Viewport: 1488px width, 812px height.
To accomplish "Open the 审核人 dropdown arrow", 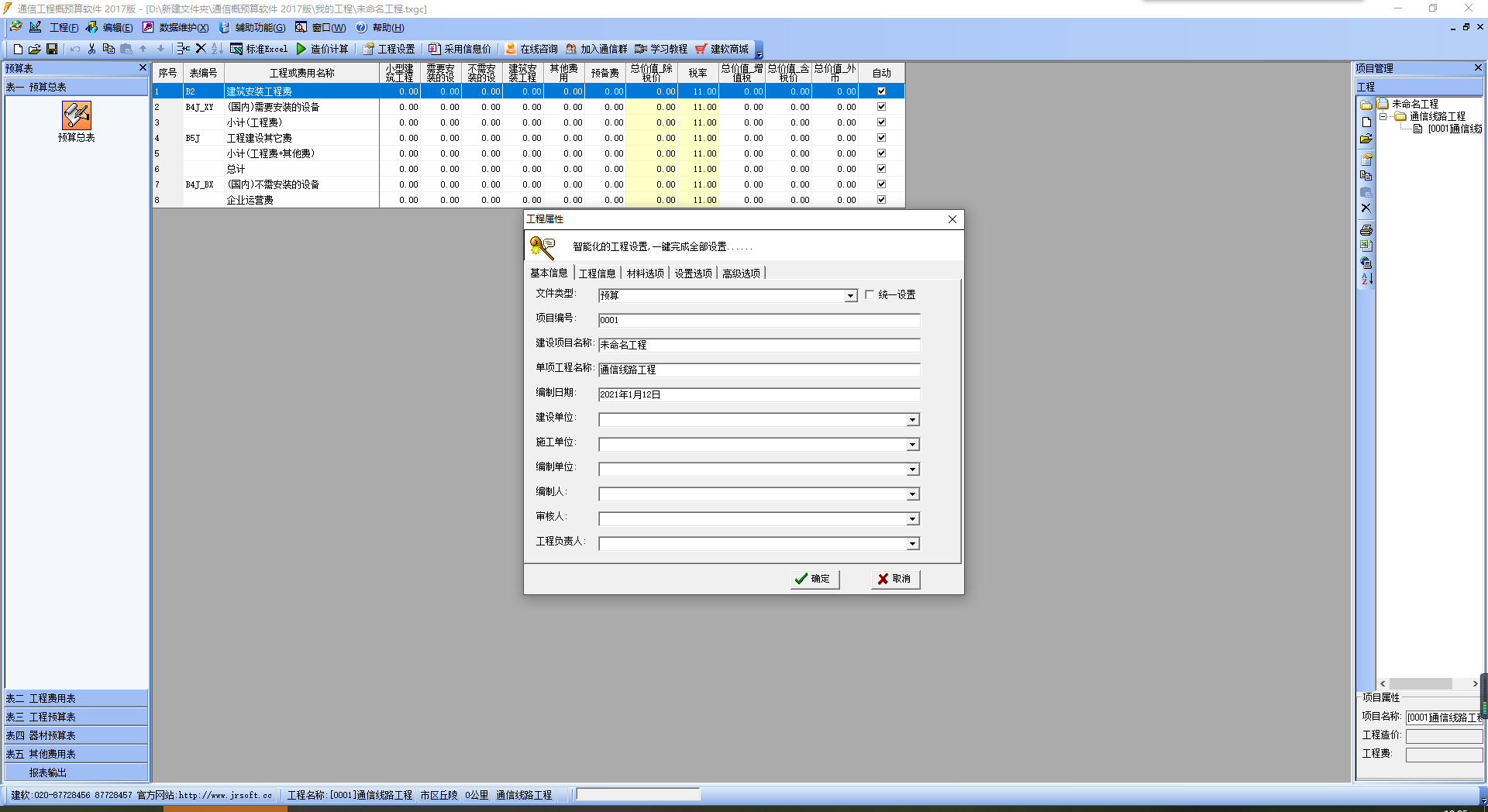I will point(913,519).
